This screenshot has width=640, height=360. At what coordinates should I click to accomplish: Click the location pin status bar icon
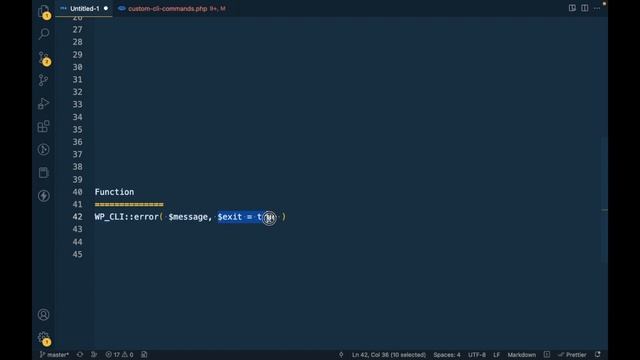point(341,355)
